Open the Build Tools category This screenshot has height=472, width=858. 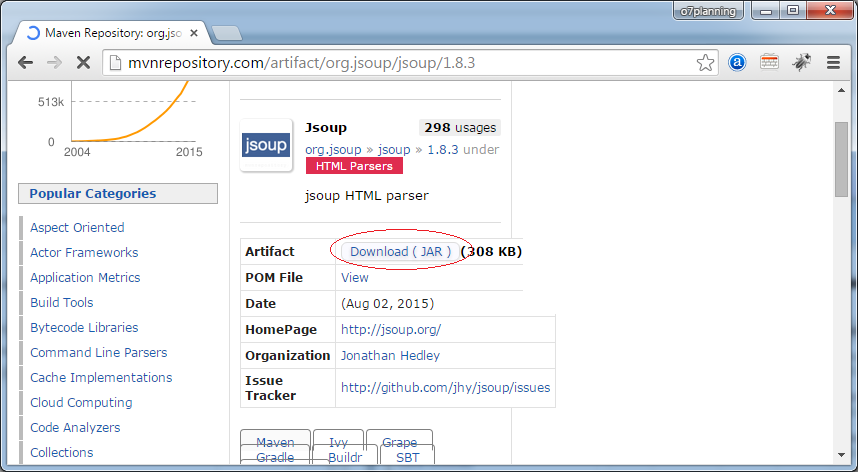[62, 302]
